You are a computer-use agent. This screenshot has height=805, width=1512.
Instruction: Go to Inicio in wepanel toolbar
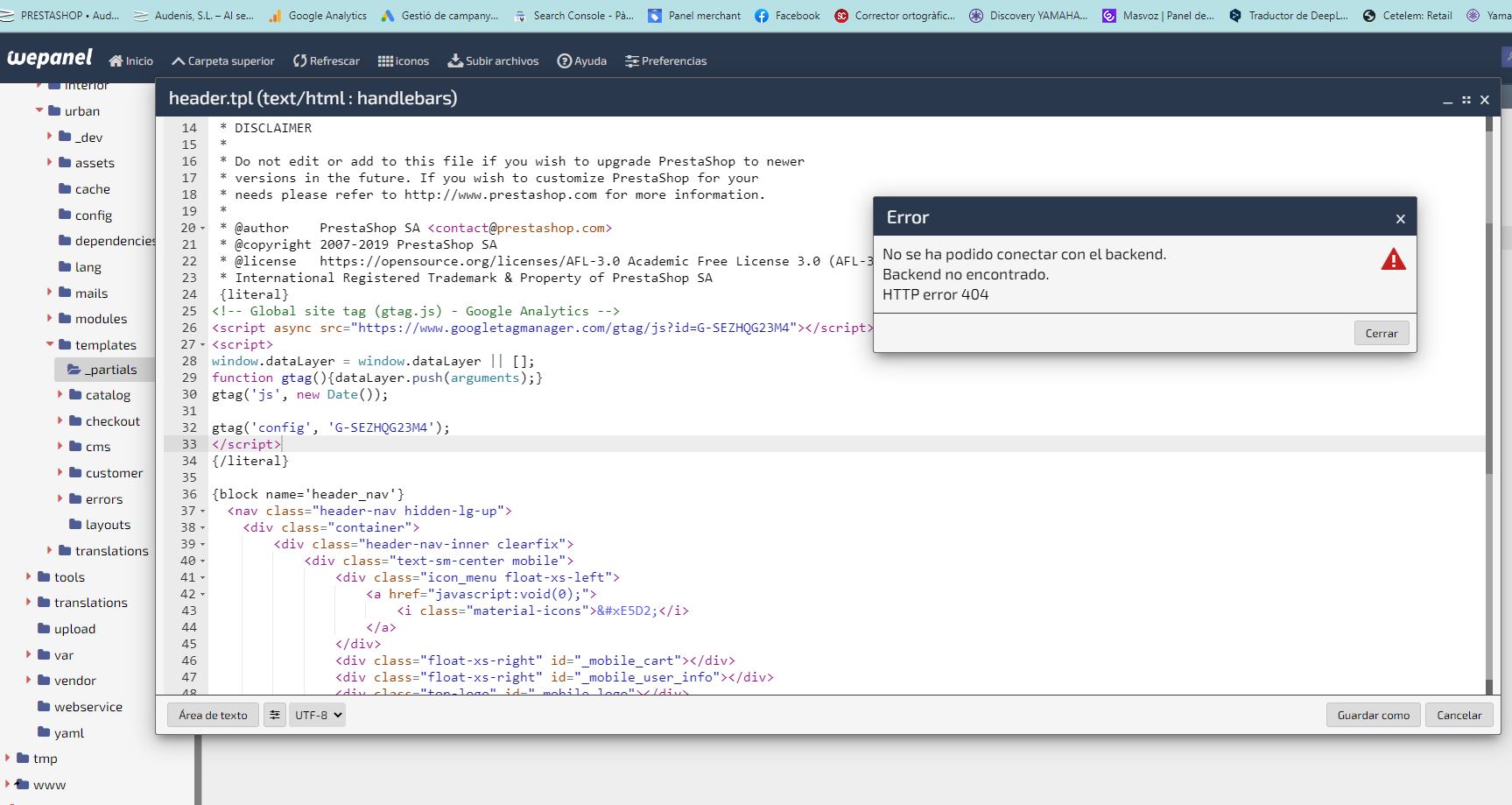[x=130, y=60]
